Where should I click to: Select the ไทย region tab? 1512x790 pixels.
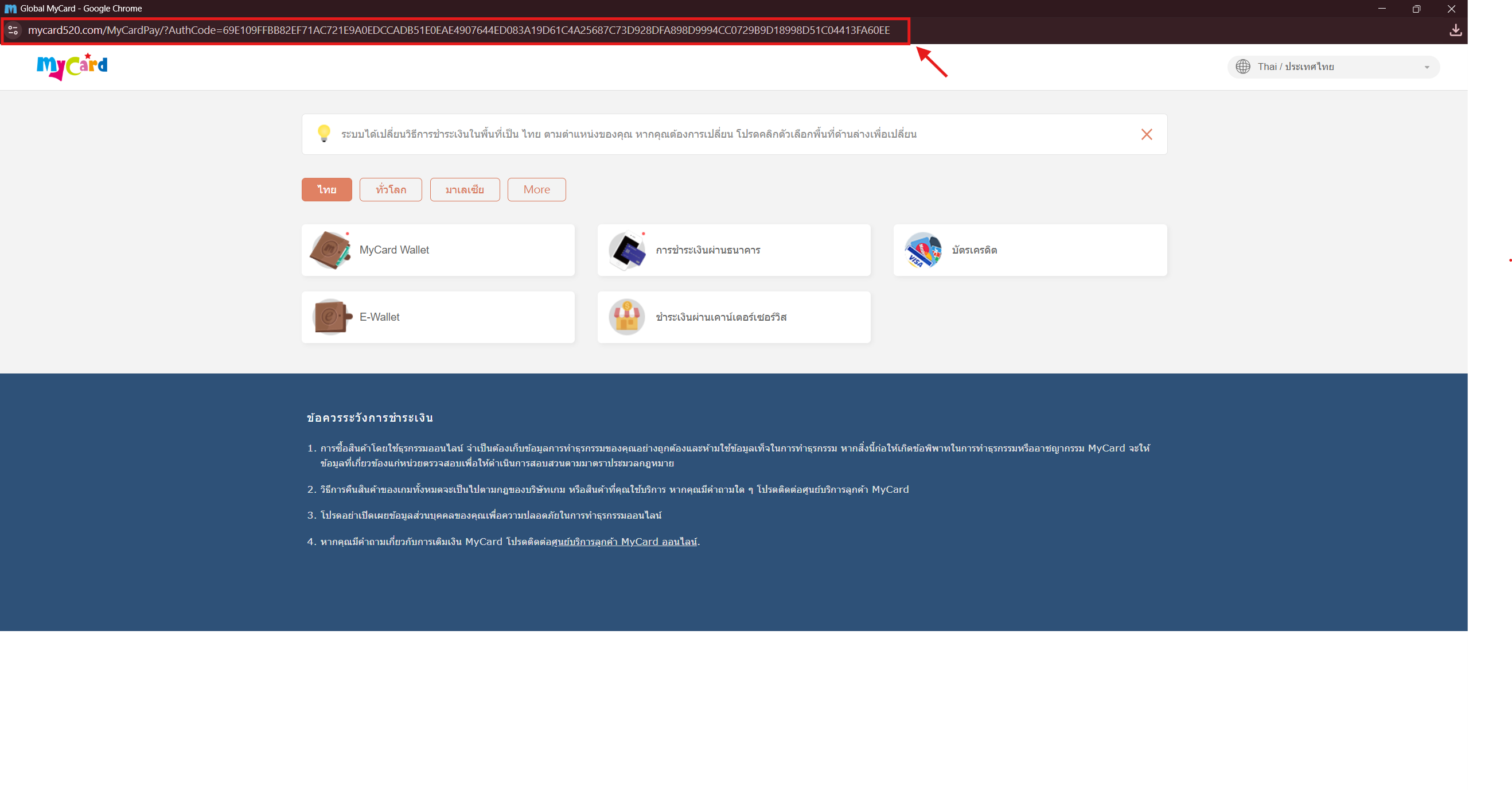(327, 189)
